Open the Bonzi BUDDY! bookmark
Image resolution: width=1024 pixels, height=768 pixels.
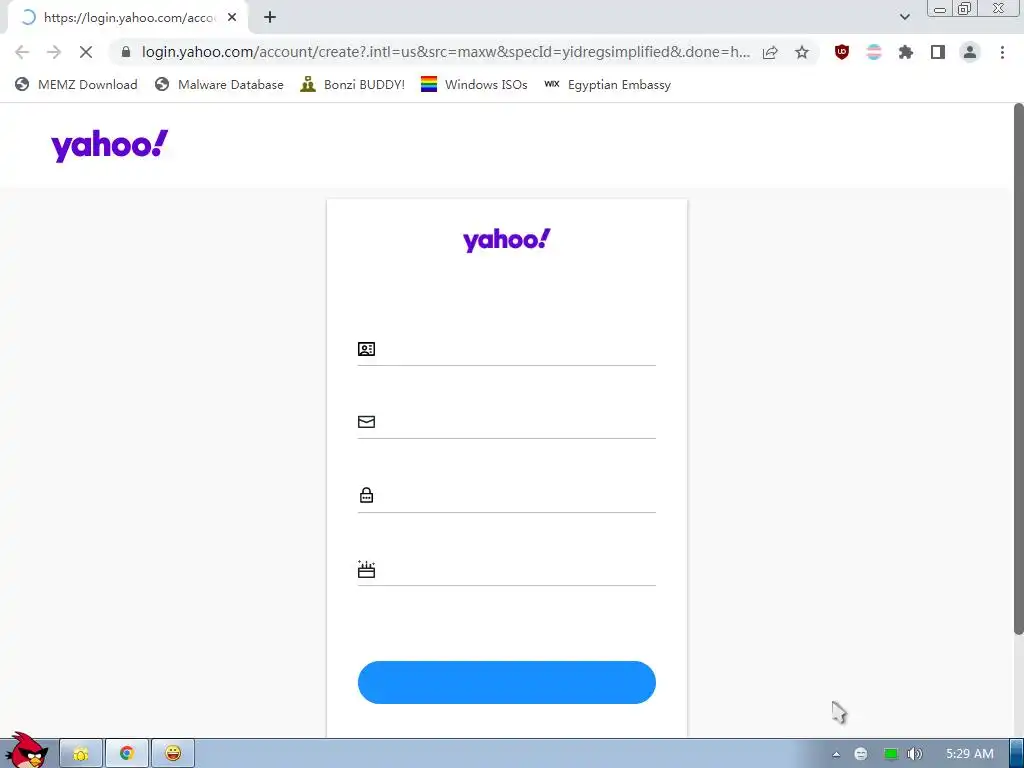pyautogui.click(x=352, y=84)
